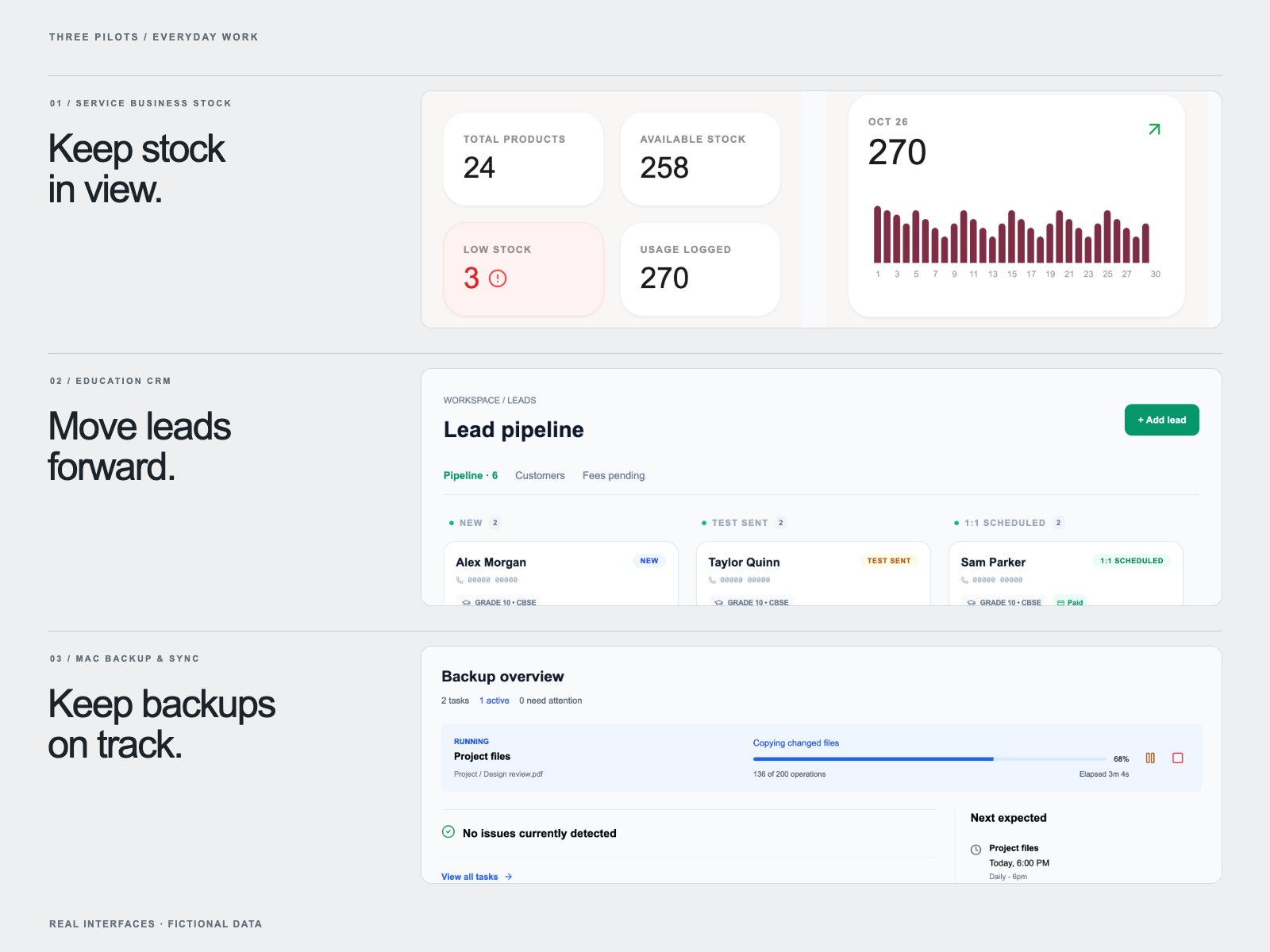
Task: Click the 2 tasks count text
Action: (455, 701)
